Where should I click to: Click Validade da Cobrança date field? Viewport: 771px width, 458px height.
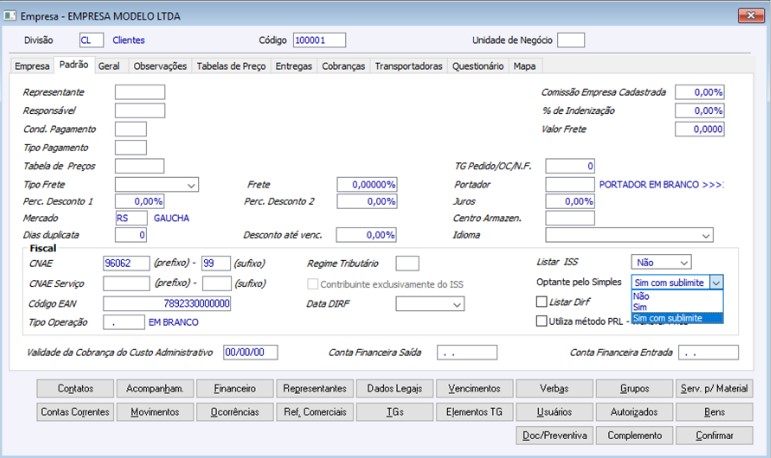click(250, 352)
